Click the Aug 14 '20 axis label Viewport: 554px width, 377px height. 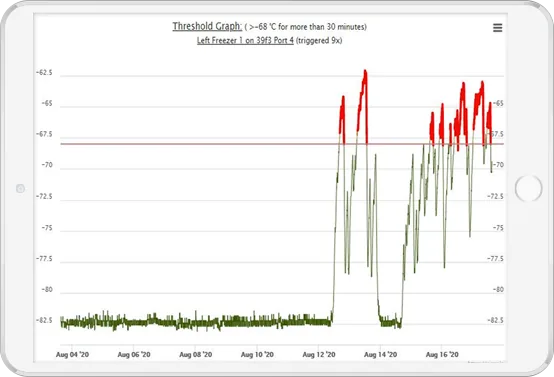pyautogui.click(x=381, y=354)
